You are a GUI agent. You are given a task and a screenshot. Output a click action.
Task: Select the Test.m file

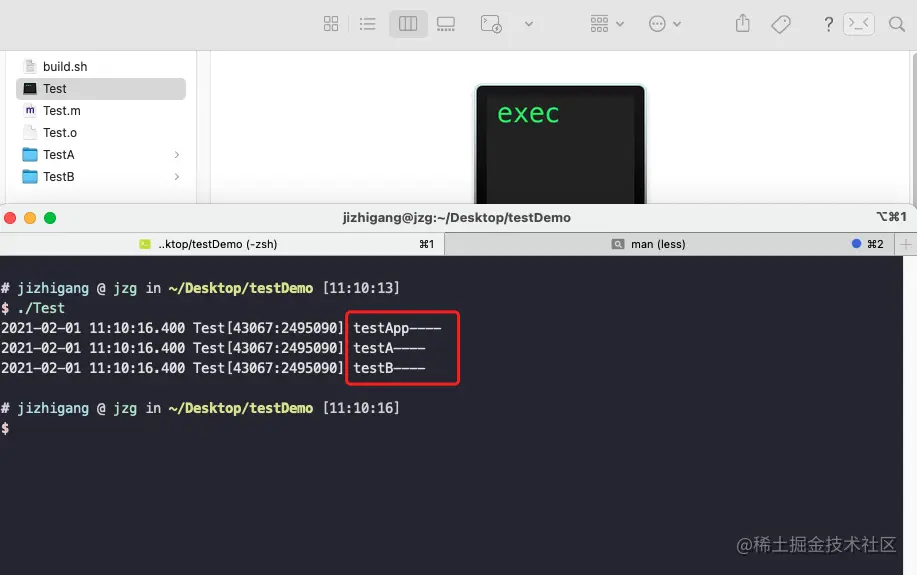tap(101, 111)
